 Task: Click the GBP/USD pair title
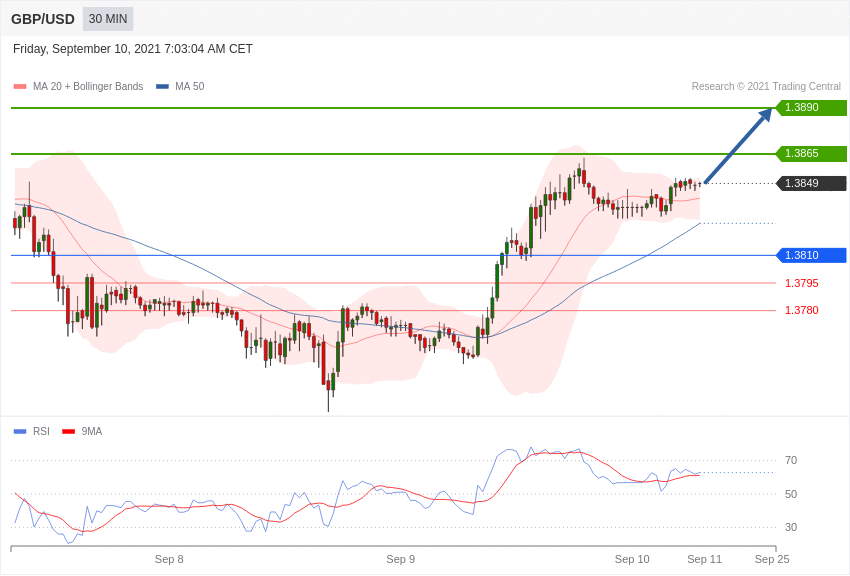(43, 20)
